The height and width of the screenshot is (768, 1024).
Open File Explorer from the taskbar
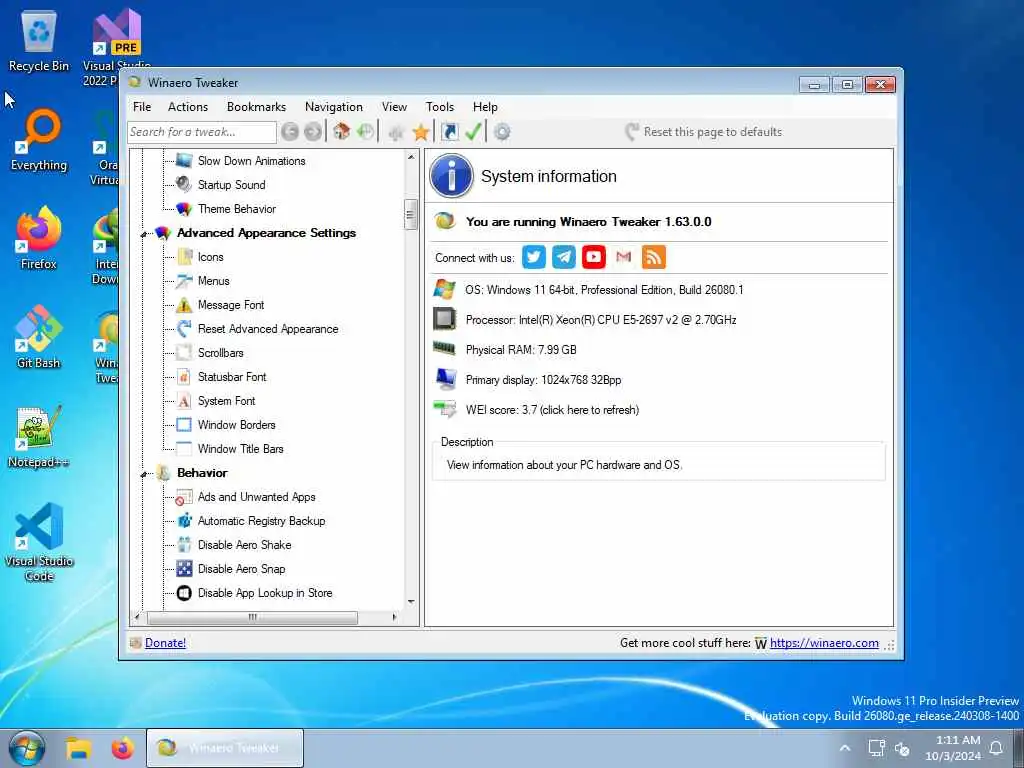(x=78, y=748)
